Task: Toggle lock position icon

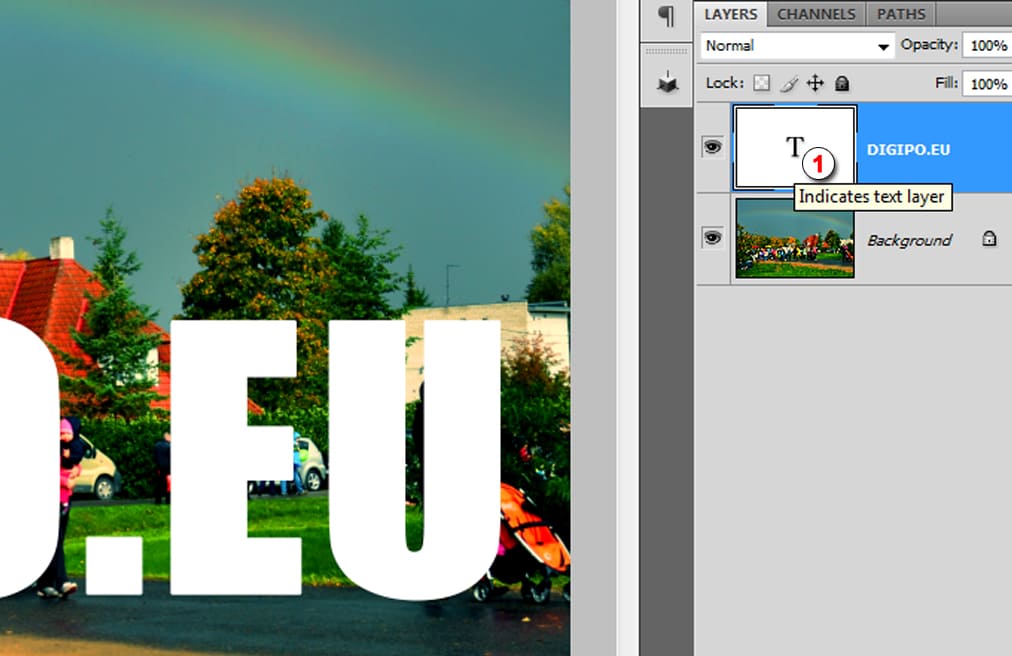Action: [815, 83]
